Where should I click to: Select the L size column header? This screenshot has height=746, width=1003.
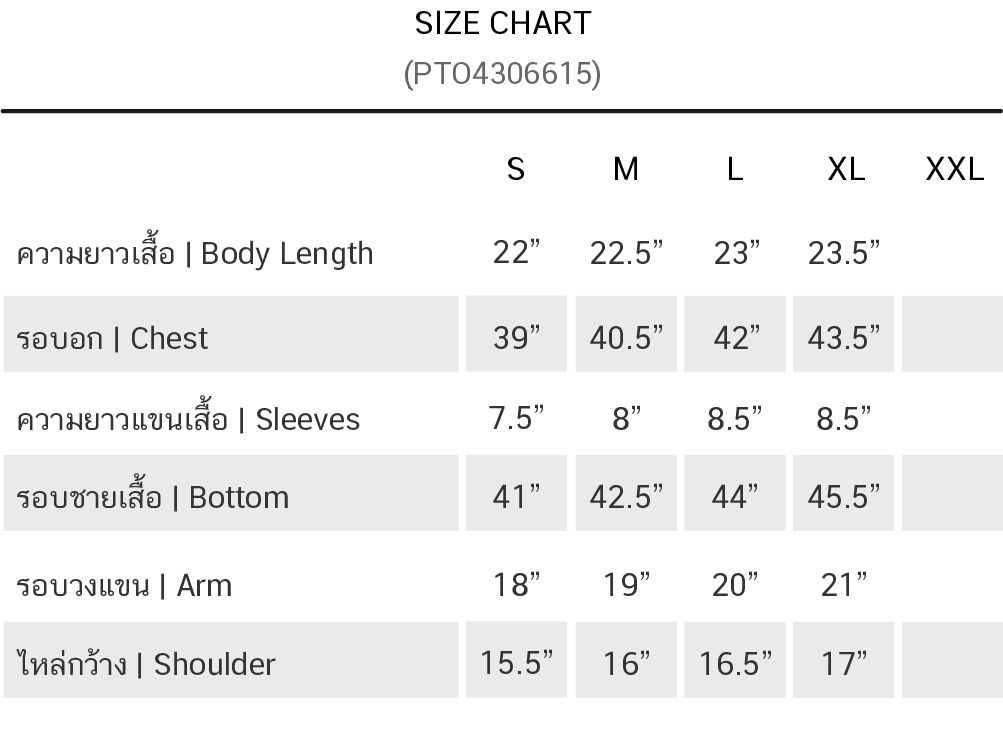(x=734, y=170)
